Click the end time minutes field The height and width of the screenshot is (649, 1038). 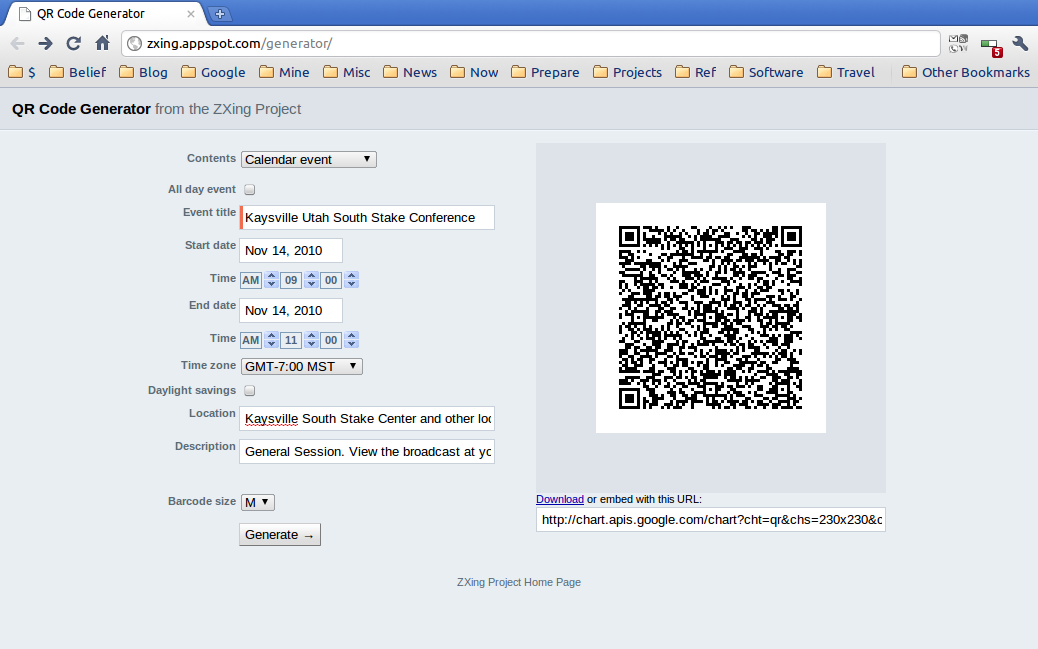click(x=331, y=340)
